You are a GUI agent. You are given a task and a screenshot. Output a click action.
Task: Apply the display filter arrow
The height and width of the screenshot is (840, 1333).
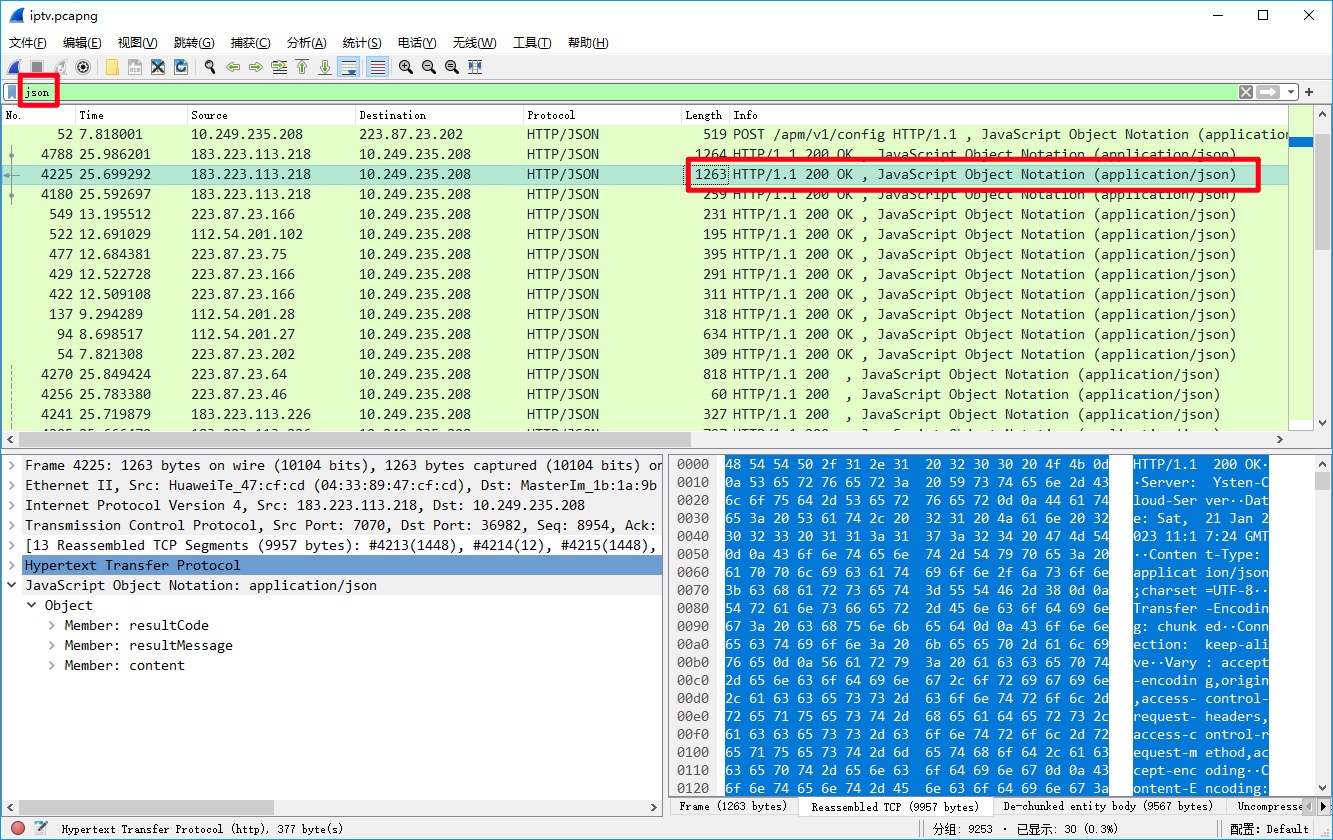[x=1269, y=92]
